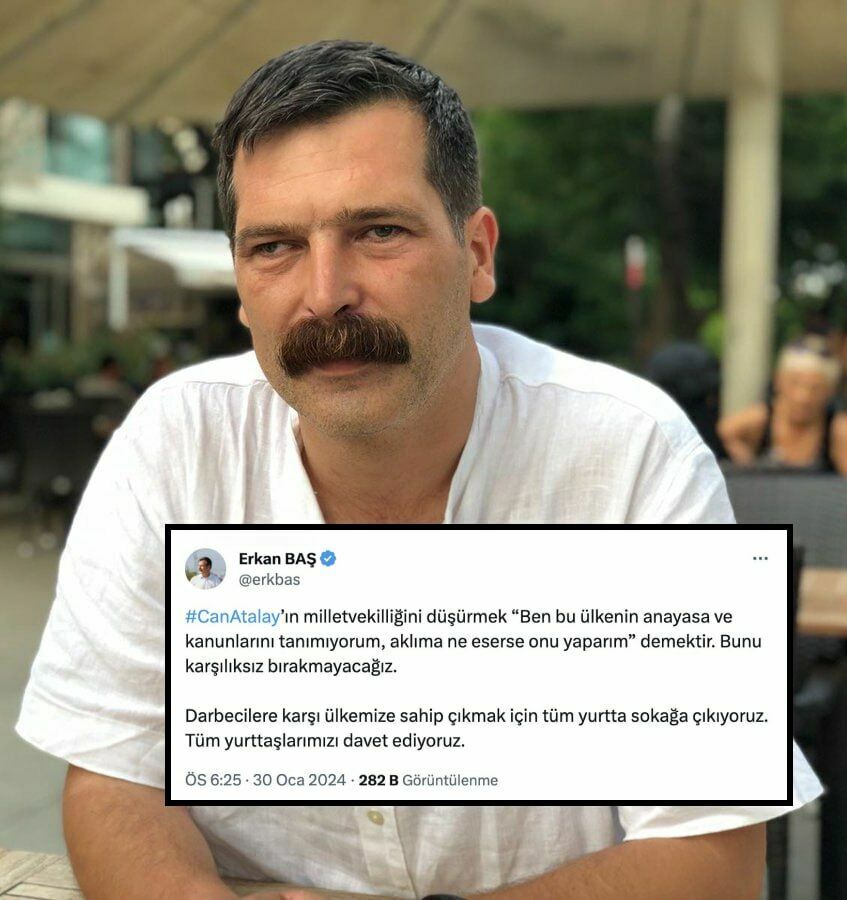Click the white shirt button near bottom

click(376, 817)
